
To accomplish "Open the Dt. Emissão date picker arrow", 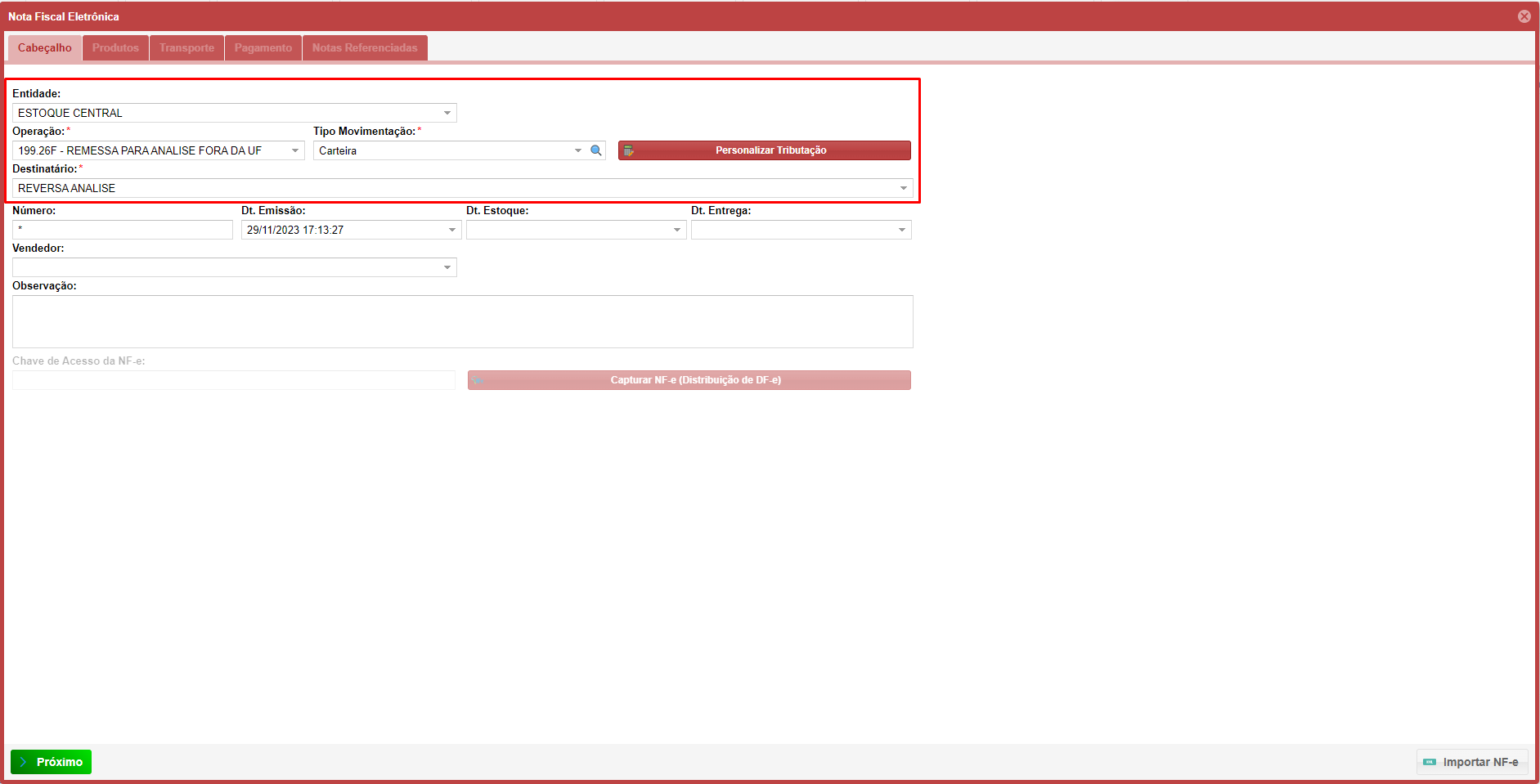I will click(452, 230).
